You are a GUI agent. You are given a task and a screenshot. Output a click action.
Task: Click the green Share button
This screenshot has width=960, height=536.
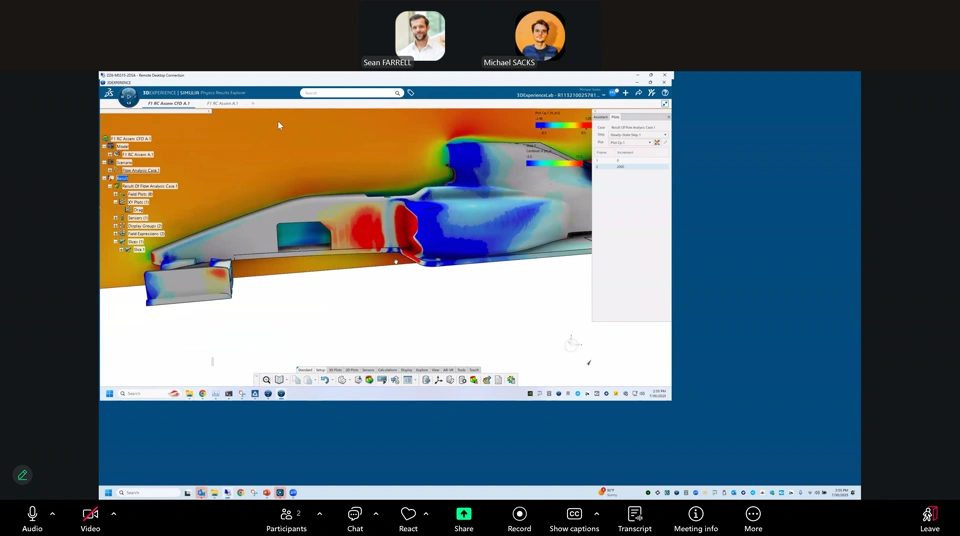pos(463,518)
